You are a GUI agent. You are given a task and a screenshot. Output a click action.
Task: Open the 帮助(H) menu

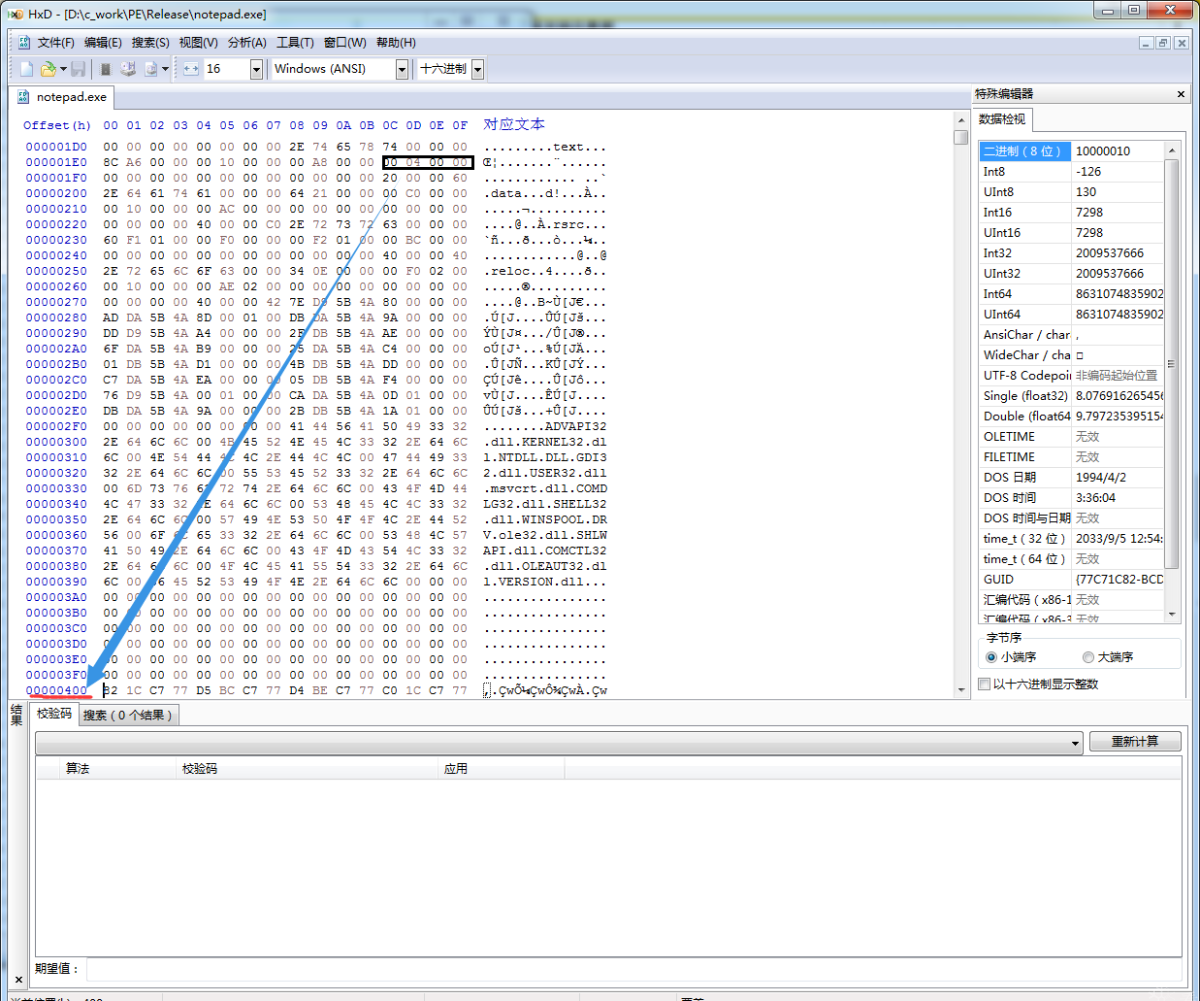(x=396, y=42)
